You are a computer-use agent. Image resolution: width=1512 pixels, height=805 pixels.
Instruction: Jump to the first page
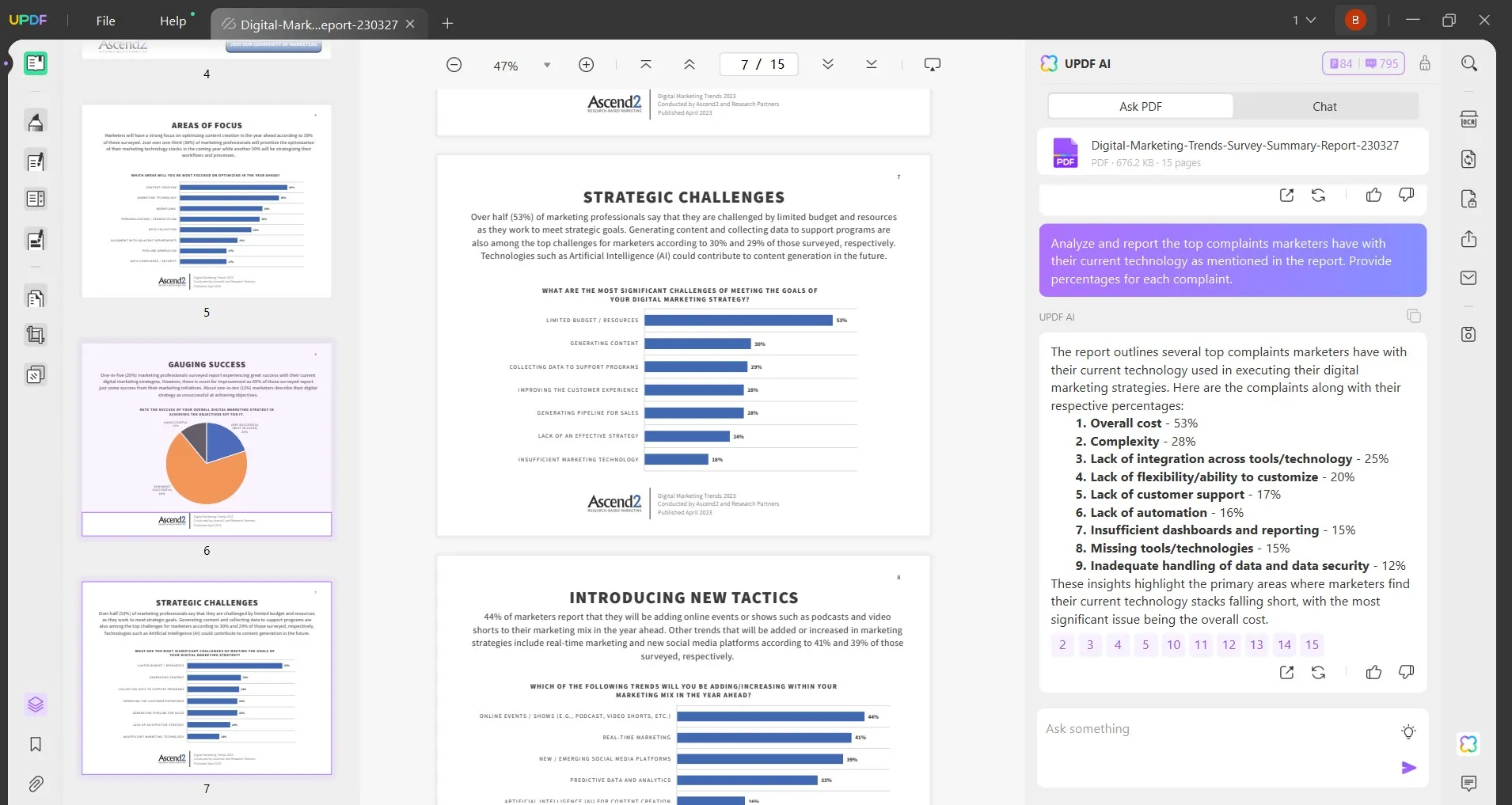point(646,64)
